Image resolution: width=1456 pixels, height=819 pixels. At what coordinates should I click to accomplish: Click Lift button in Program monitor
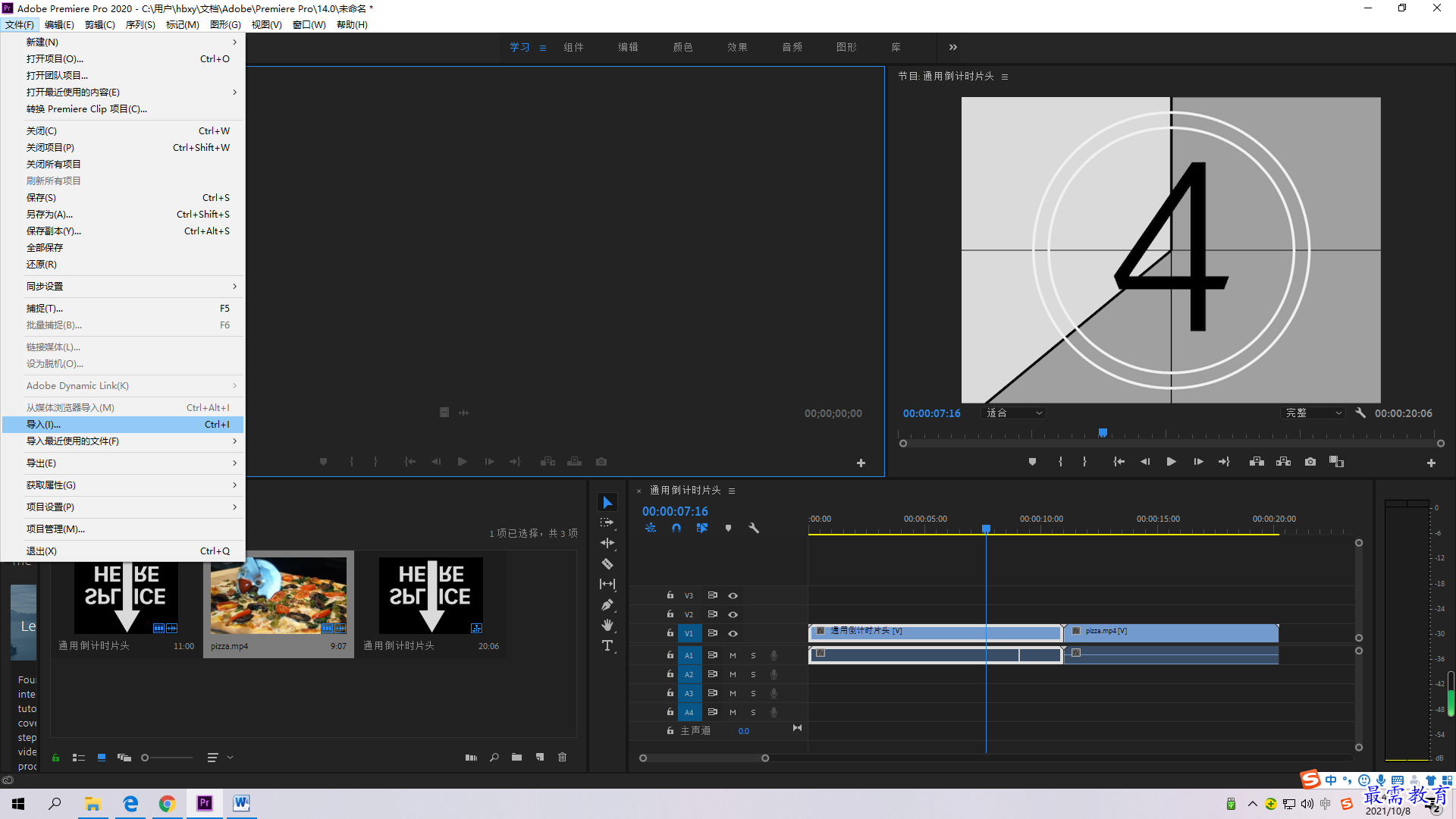pos(1257,462)
